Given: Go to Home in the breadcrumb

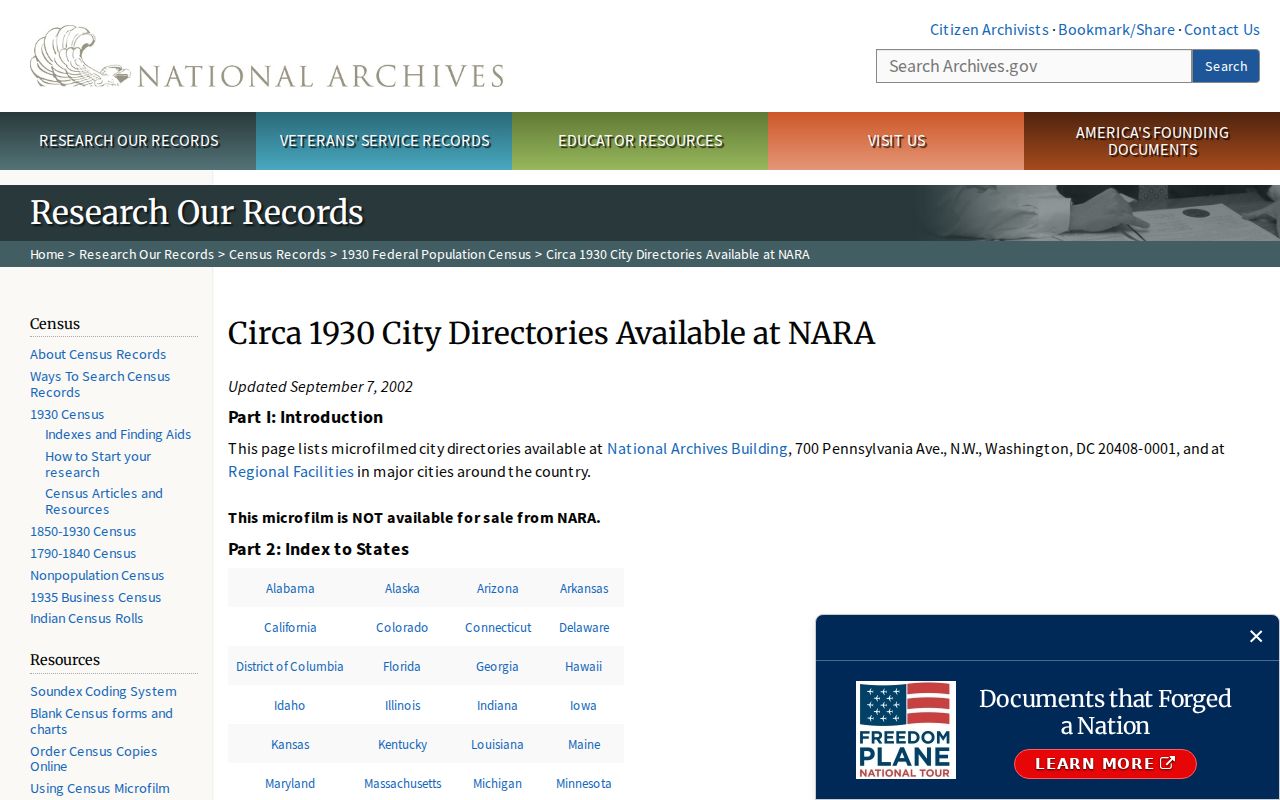Looking at the screenshot, I should pyautogui.click(x=47, y=254).
